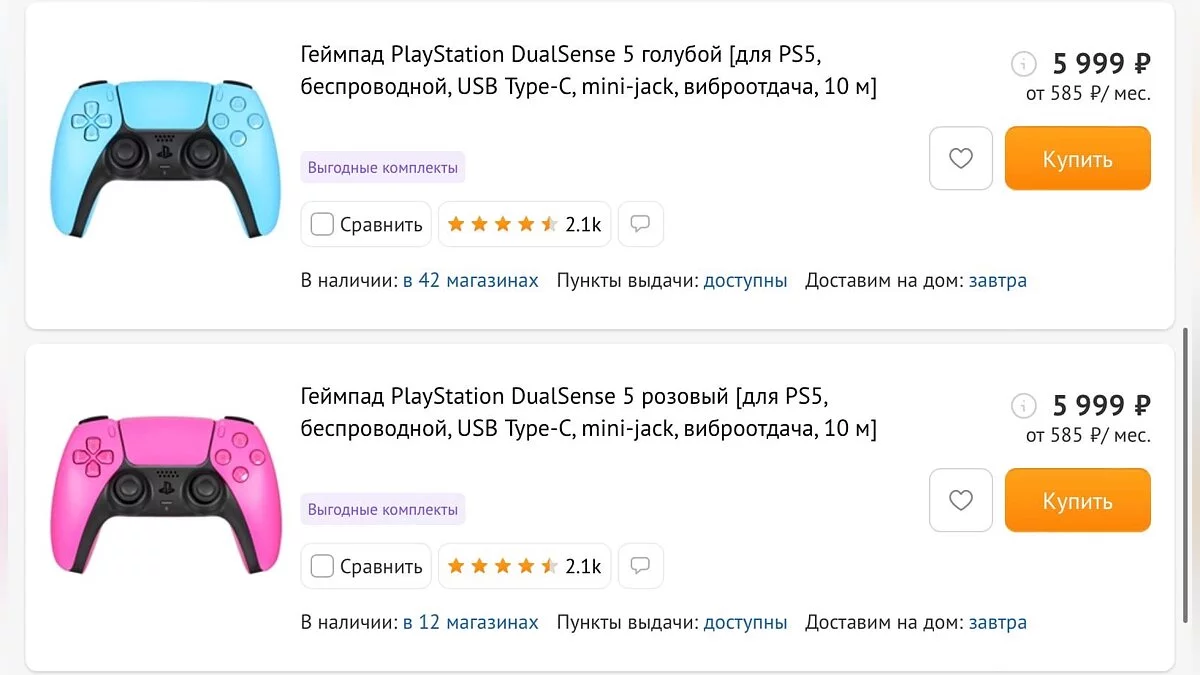The image size is (1200, 675).
Task: Open star rating 2.1k of pink gamepad
Action: pyautogui.click(x=524, y=566)
